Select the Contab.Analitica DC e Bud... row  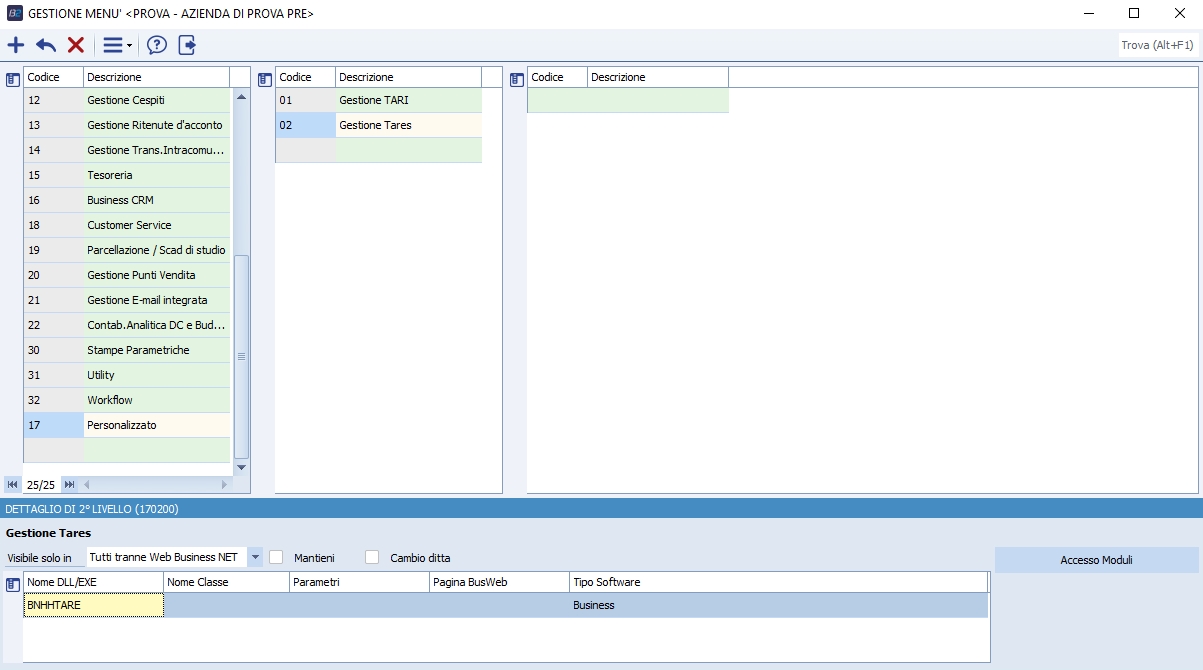(127, 325)
